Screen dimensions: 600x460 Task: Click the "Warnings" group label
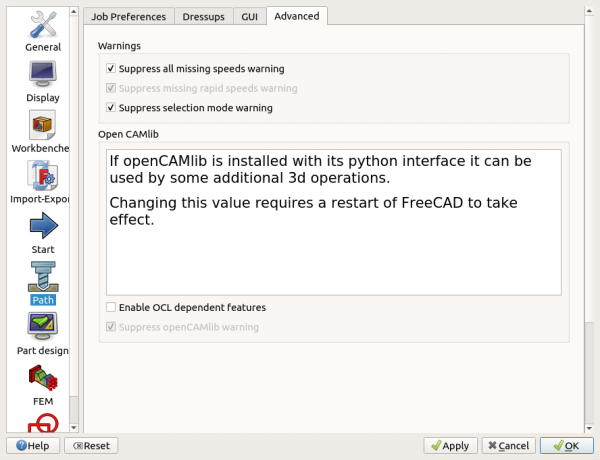(x=119, y=46)
